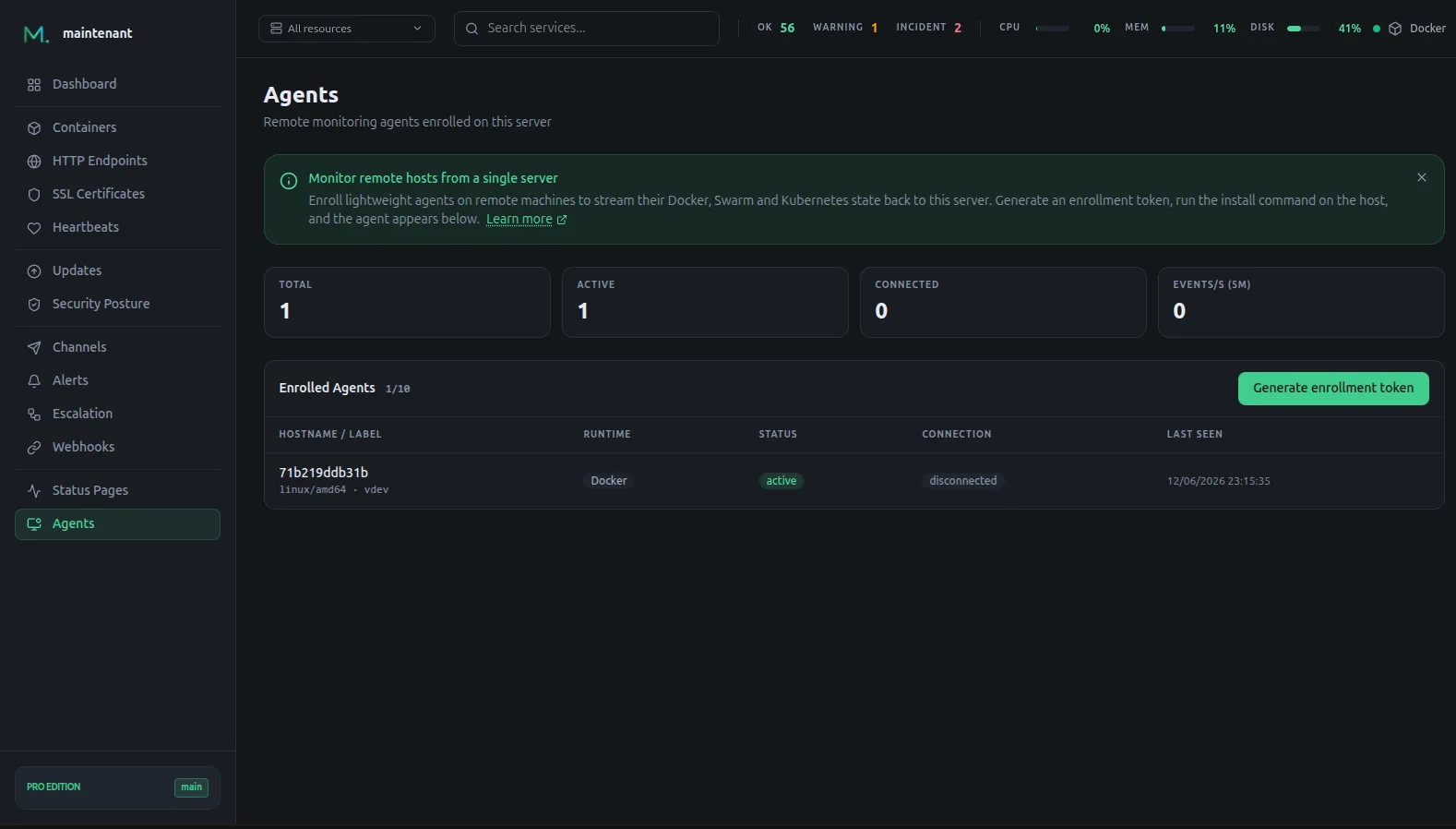Click the main branch badge
Viewport: 1456px width, 829px height.
(x=191, y=787)
